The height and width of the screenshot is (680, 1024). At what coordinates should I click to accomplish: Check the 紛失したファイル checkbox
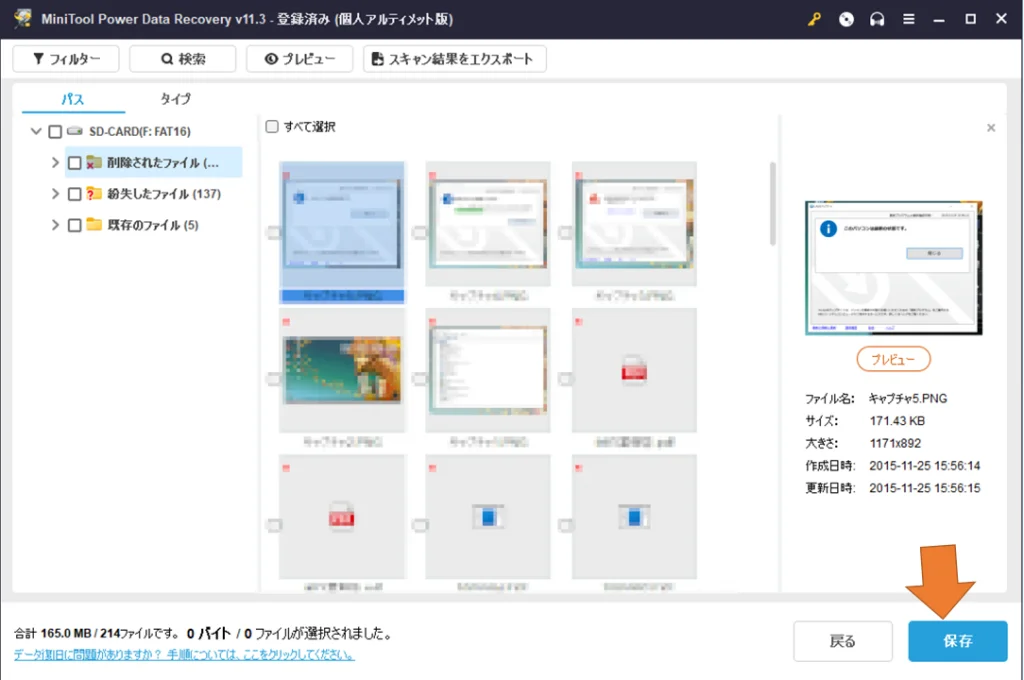[74, 194]
